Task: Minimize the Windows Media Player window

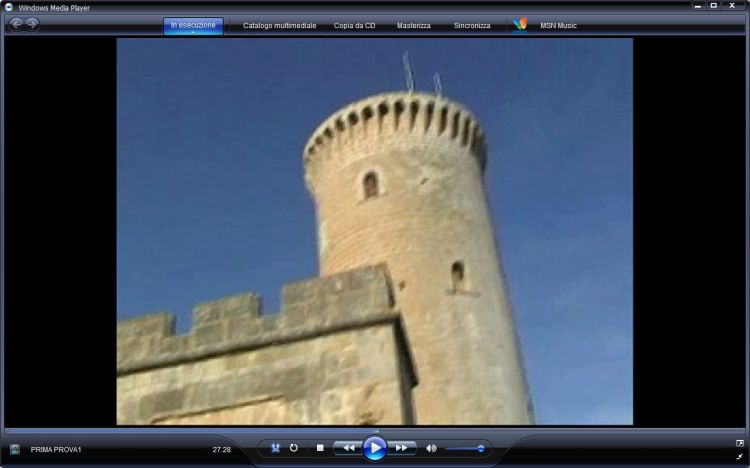Action: pyautogui.click(x=698, y=6)
